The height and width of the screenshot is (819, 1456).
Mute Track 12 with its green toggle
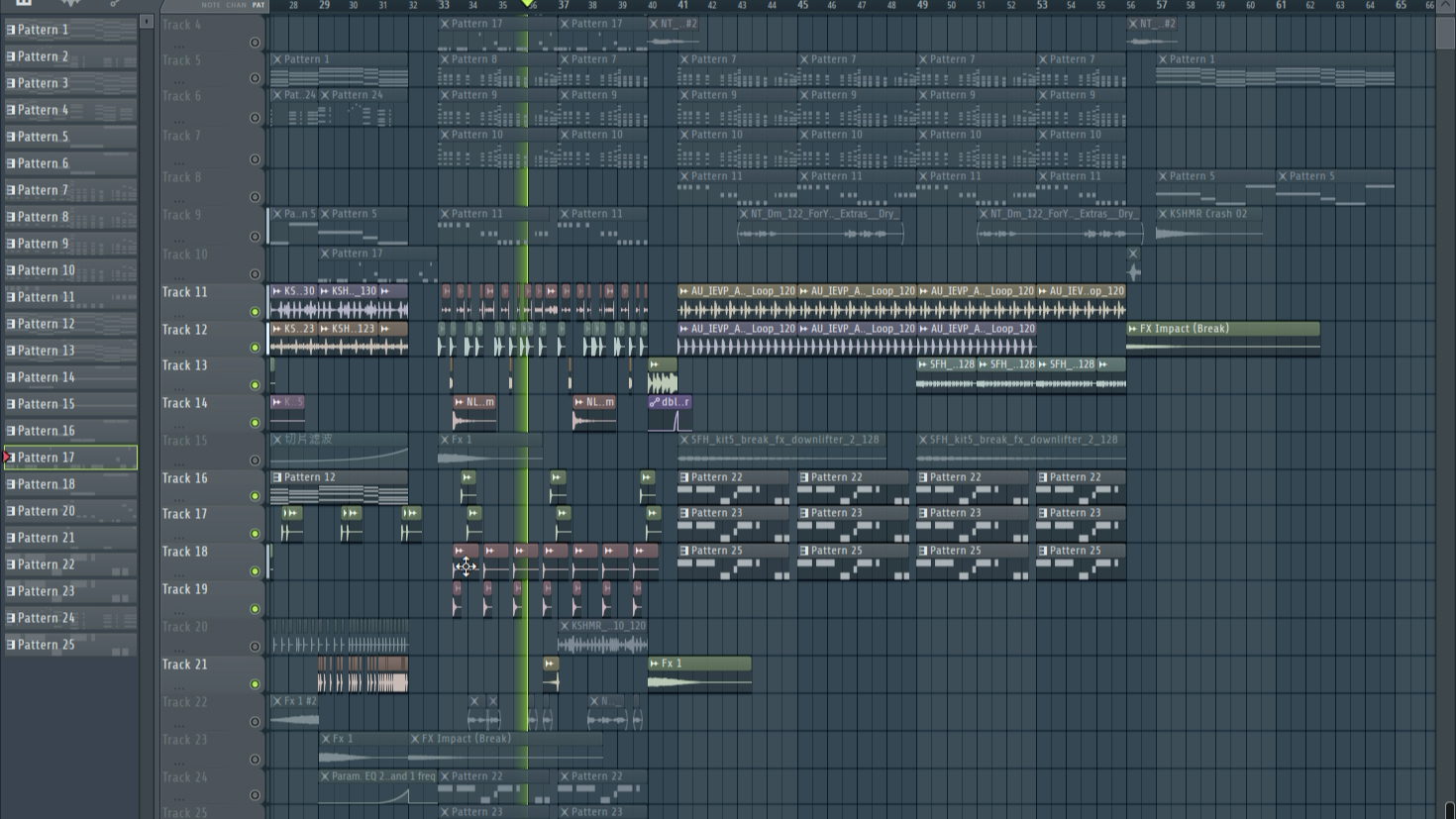[255, 348]
